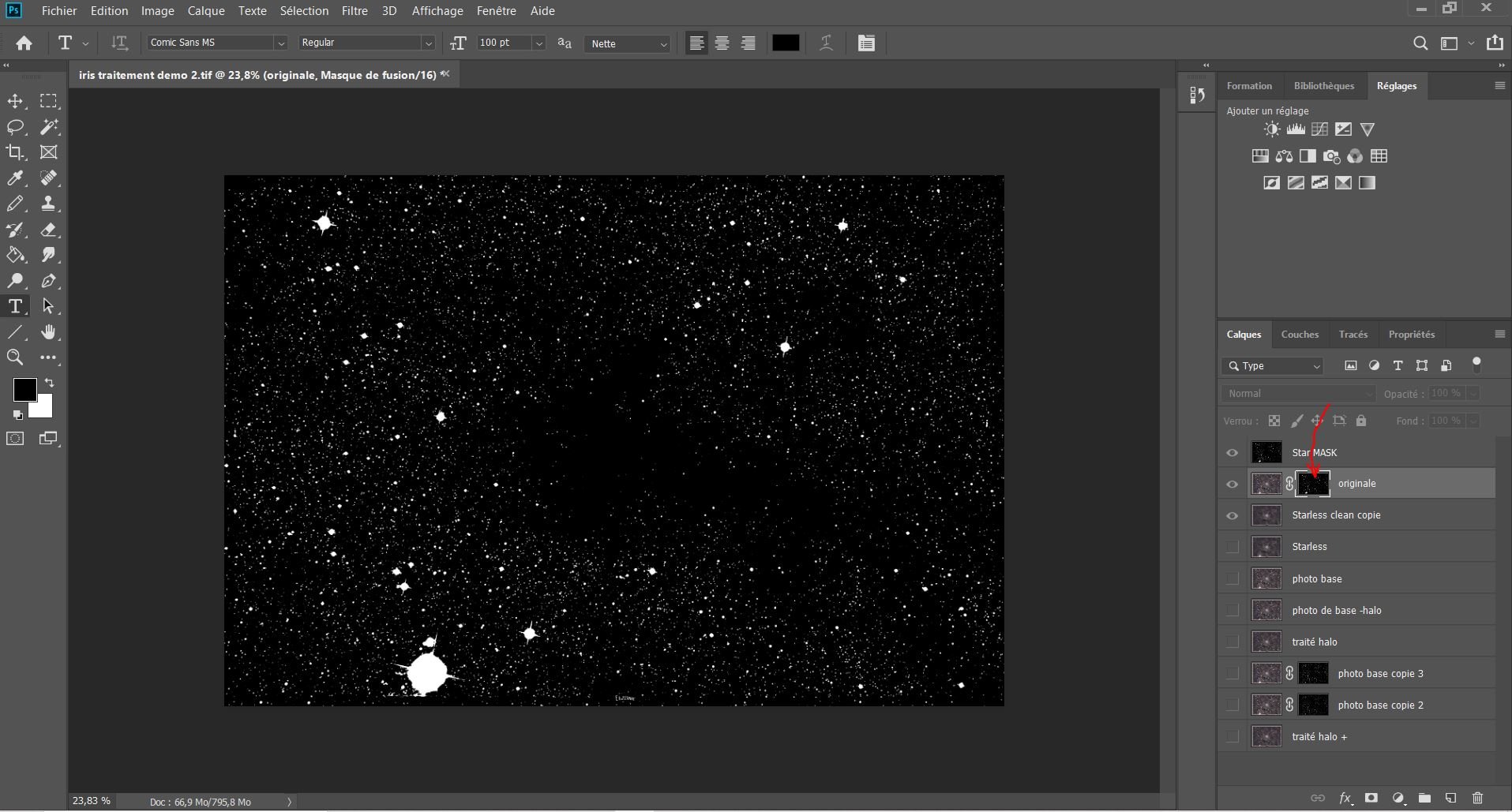Hide the originale layer
This screenshot has height=812, width=1512.
pyautogui.click(x=1232, y=484)
